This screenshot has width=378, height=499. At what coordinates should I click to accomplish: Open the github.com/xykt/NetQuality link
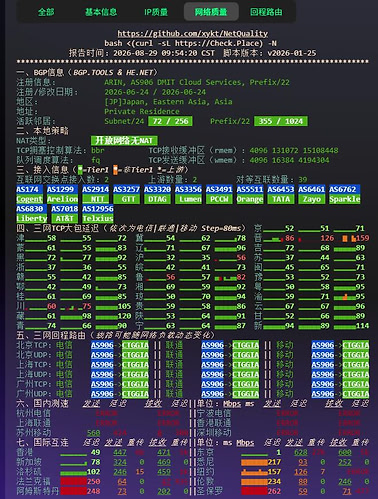[x=192, y=34]
